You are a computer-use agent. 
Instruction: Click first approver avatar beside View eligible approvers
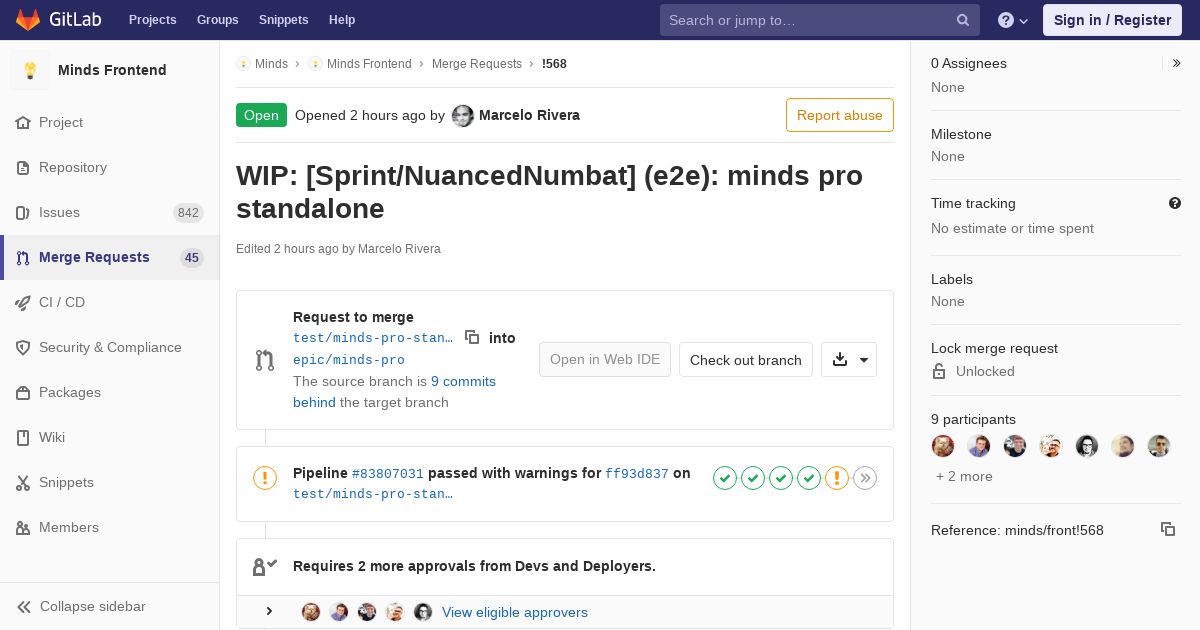tap(311, 612)
